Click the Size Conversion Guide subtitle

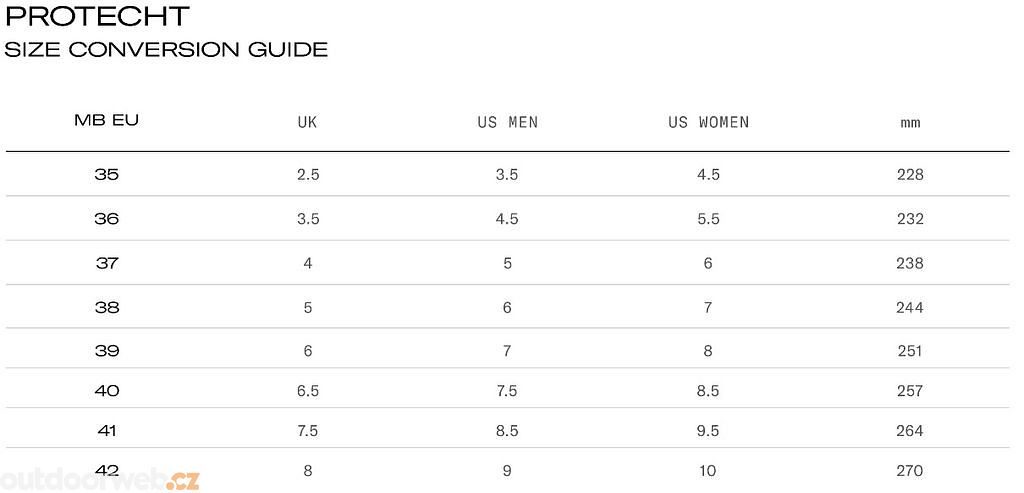pos(166,49)
